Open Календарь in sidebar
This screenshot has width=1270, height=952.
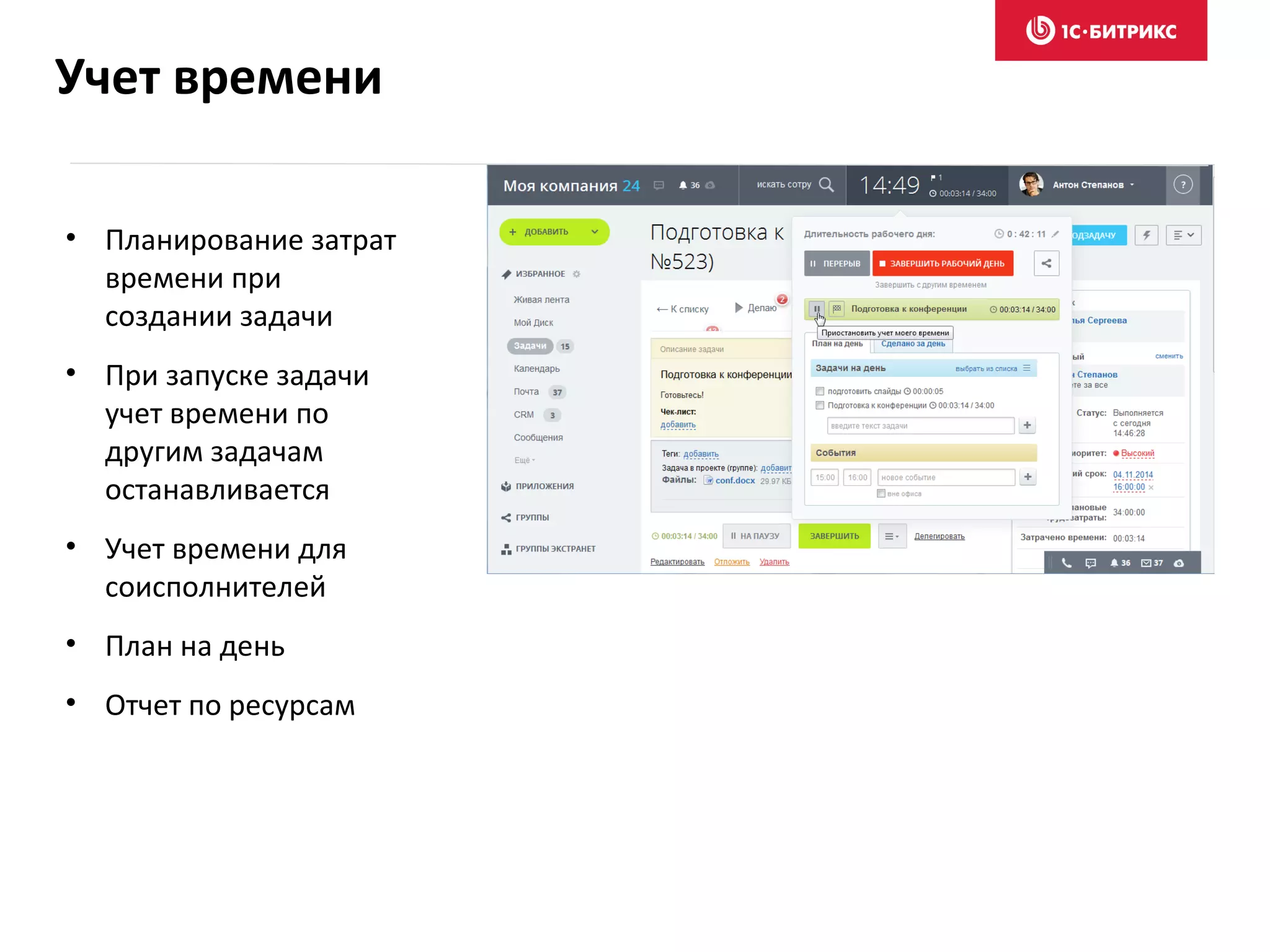point(536,368)
